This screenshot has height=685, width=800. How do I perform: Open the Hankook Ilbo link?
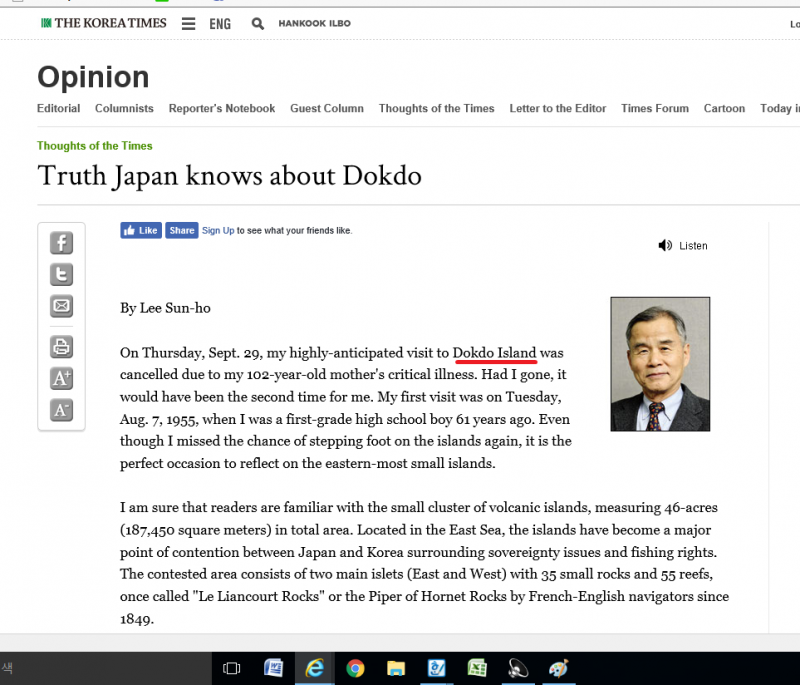pyautogui.click(x=314, y=23)
